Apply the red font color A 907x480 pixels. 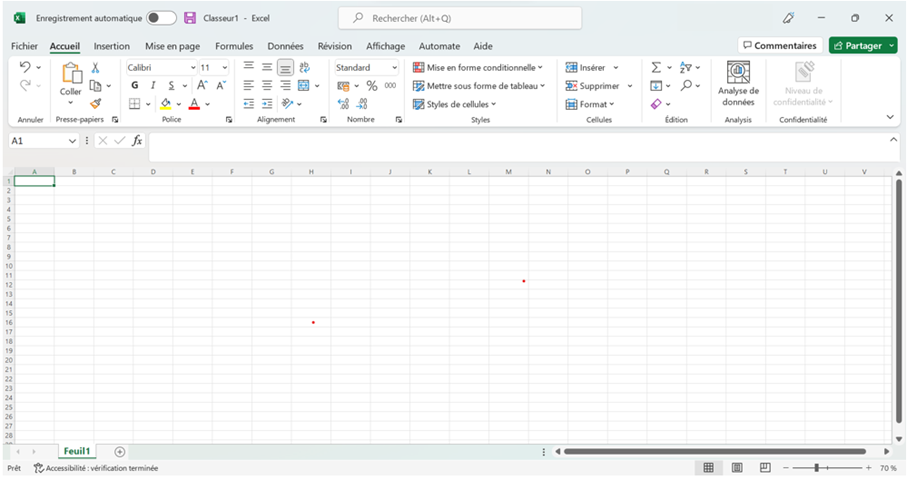click(x=194, y=104)
